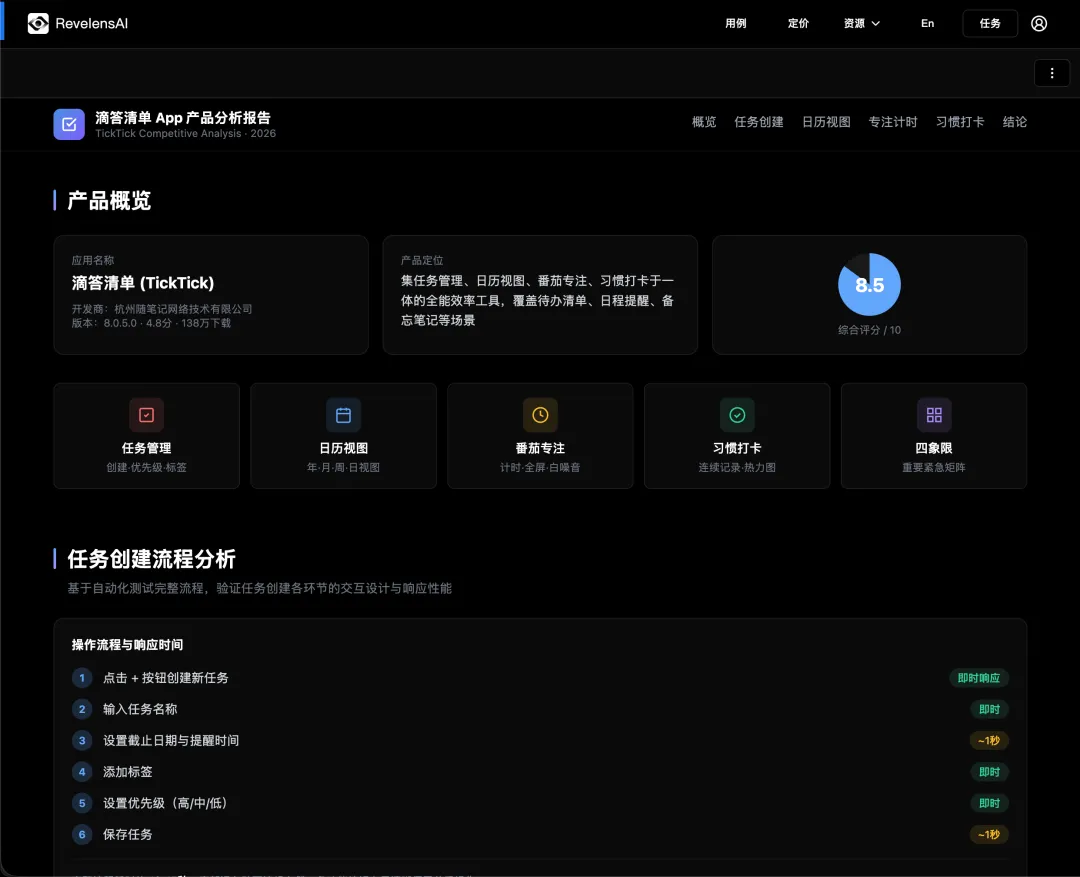Expand the 资源 dropdown menu
This screenshot has width=1080, height=877.
pyautogui.click(x=862, y=23)
